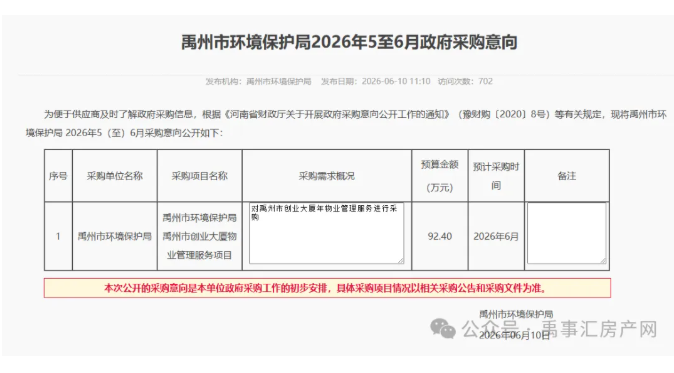This screenshot has width=674, height=373.
Task: Click inside the empty 备注 text area
Action: [567, 233]
